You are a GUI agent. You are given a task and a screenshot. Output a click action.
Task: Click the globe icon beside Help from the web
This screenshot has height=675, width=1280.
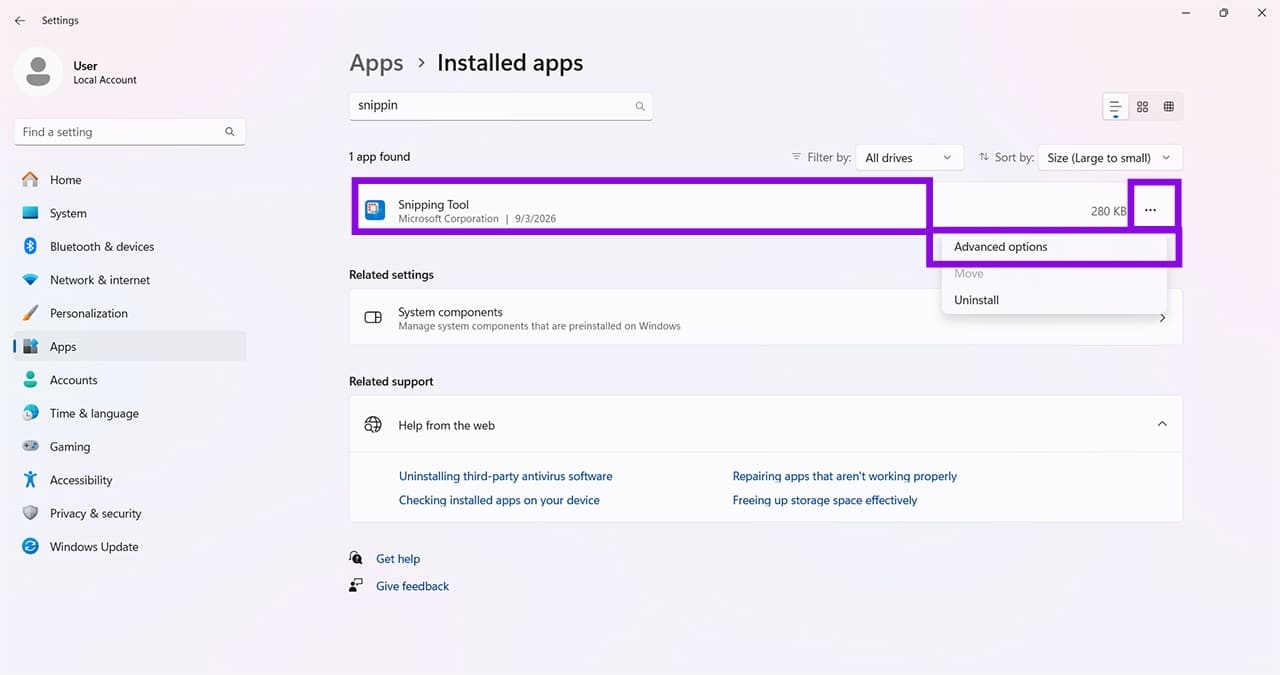(373, 425)
